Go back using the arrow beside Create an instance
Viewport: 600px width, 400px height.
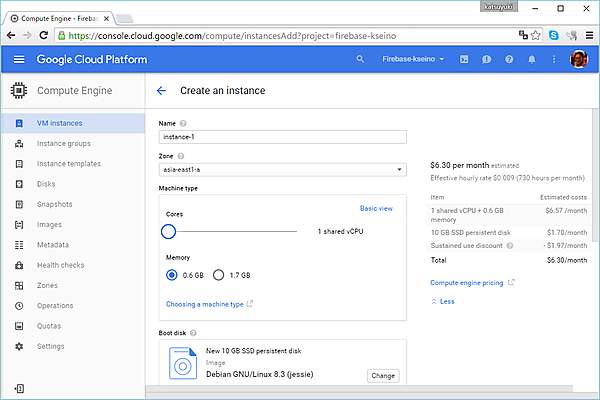[162, 91]
